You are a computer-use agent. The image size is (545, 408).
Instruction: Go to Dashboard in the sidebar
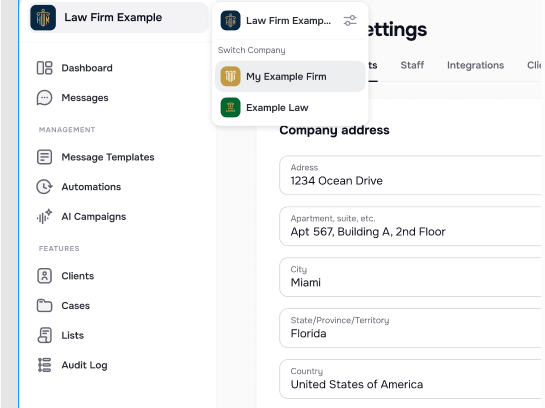click(x=87, y=68)
